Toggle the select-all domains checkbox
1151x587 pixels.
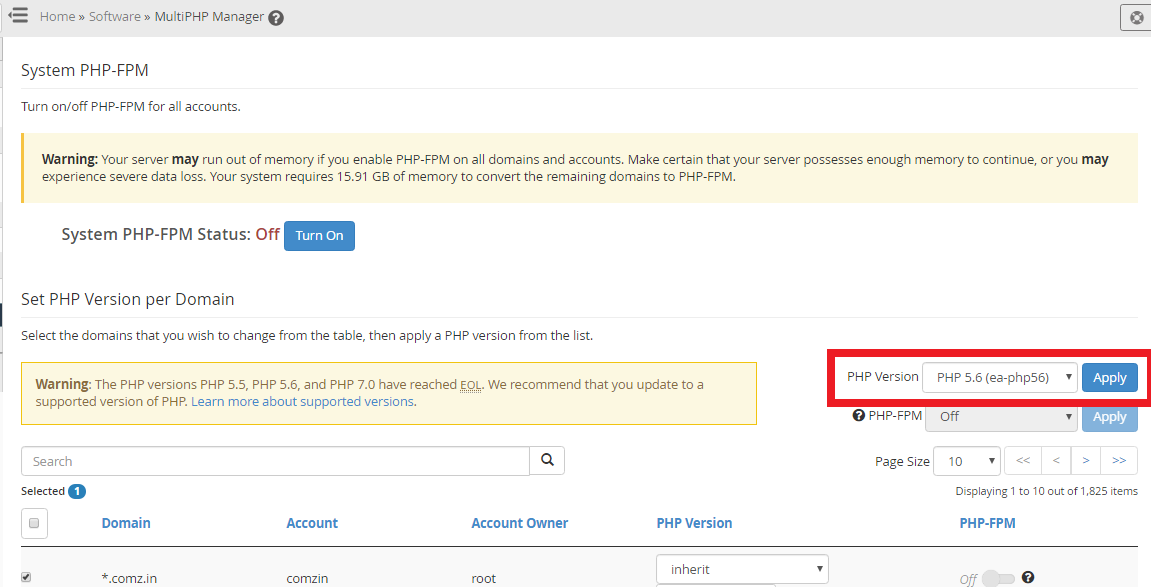34,523
